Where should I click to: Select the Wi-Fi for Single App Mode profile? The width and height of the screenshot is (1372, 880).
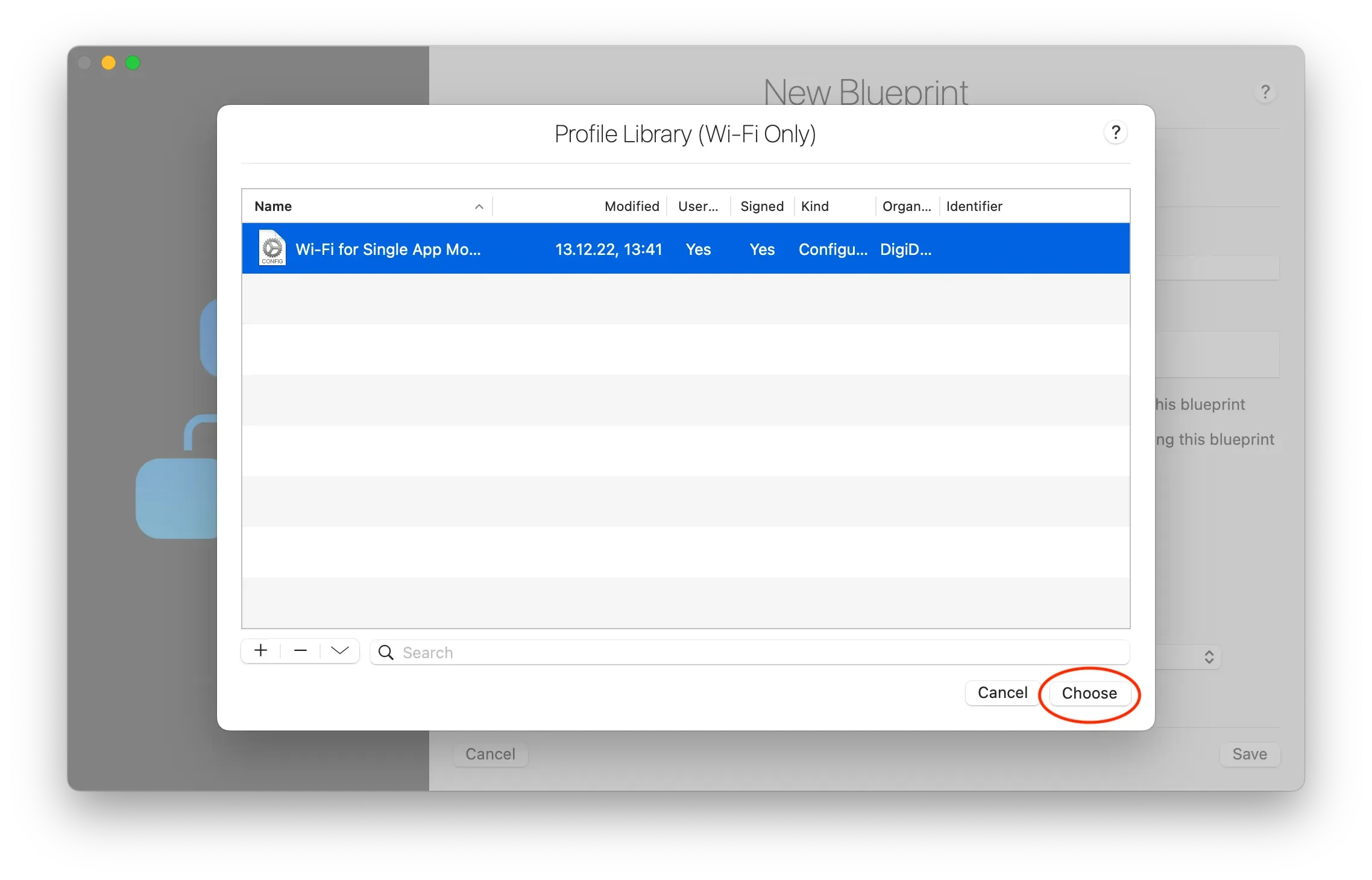click(x=388, y=250)
